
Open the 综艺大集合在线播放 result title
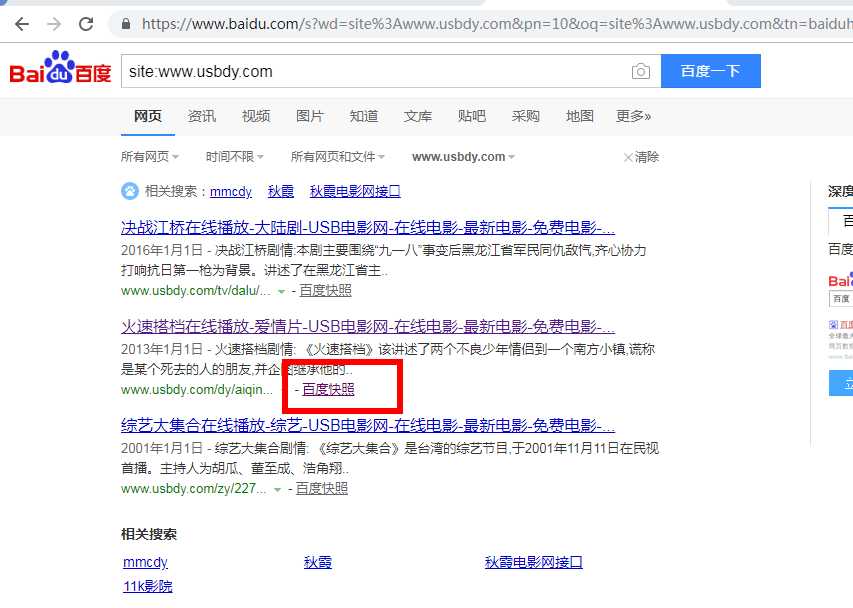point(368,425)
